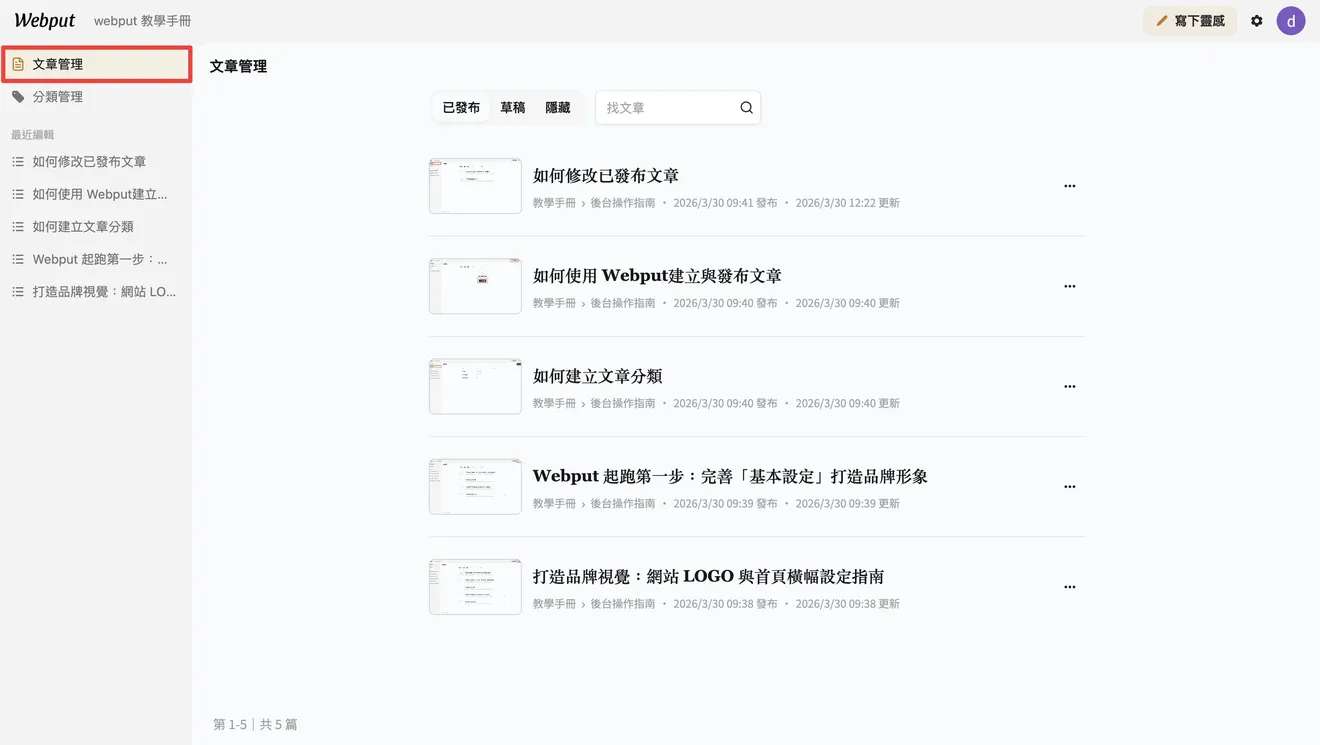
Task: Click 後台操作指南 category under 如何建立文章分類
Action: pyautogui.click(x=622, y=404)
